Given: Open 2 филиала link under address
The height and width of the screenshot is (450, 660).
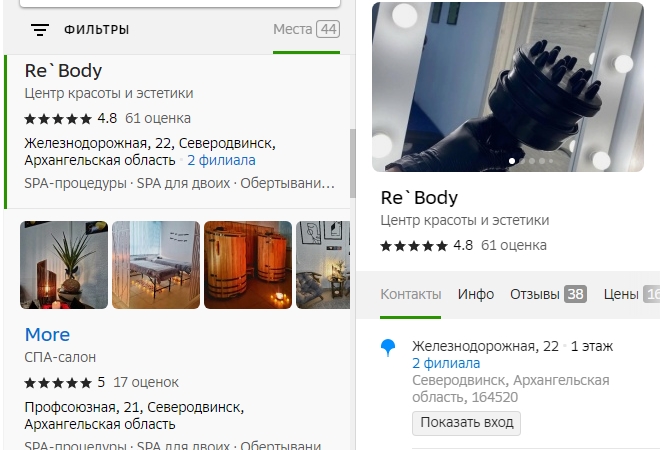Looking at the screenshot, I should pos(446,363).
